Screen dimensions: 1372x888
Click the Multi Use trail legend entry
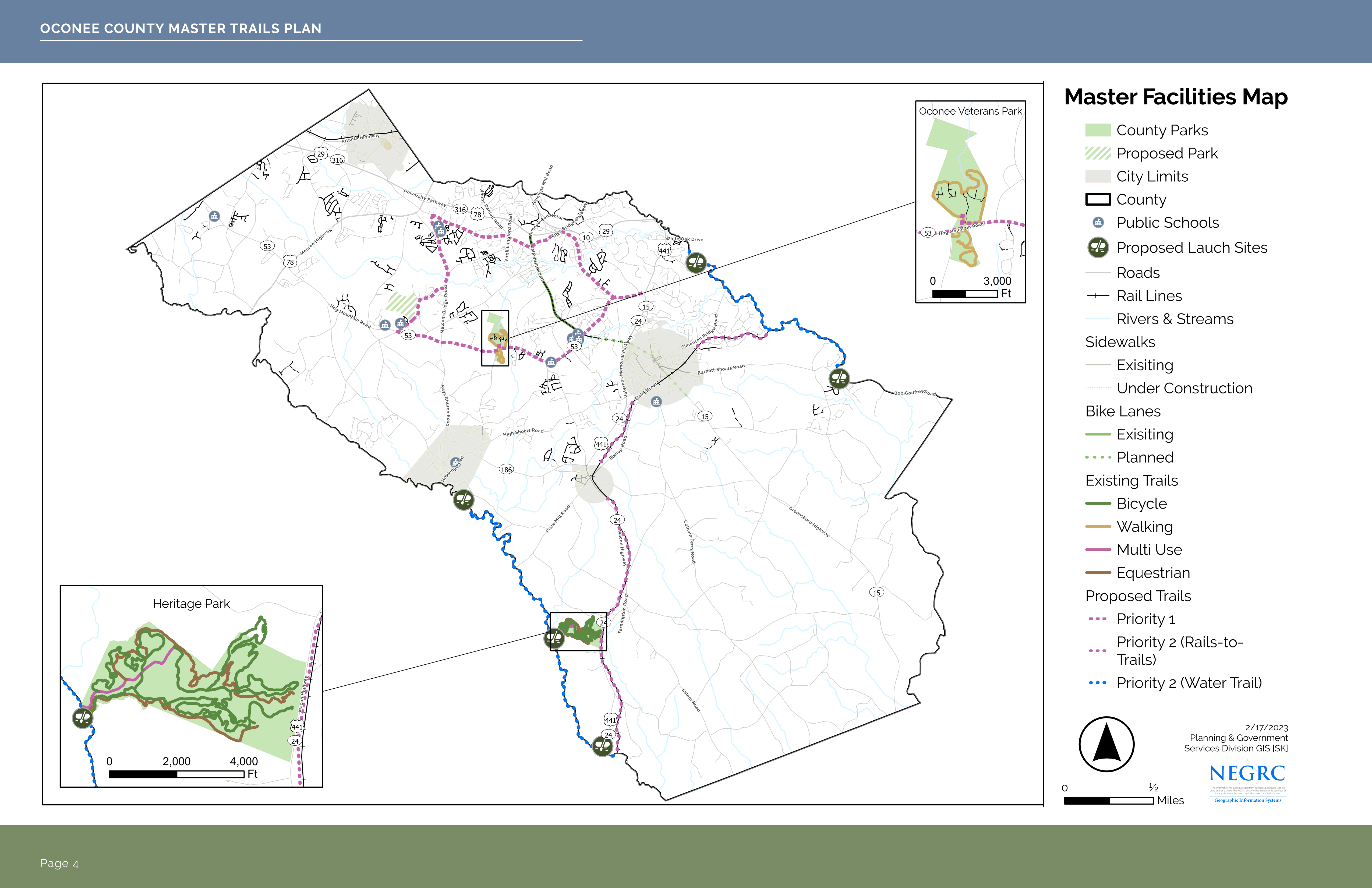tap(1149, 549)
